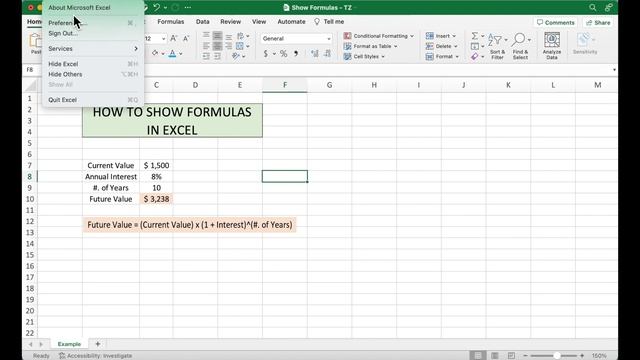
Task: Open the font size dropdown arrow
Action: point(163,38)
